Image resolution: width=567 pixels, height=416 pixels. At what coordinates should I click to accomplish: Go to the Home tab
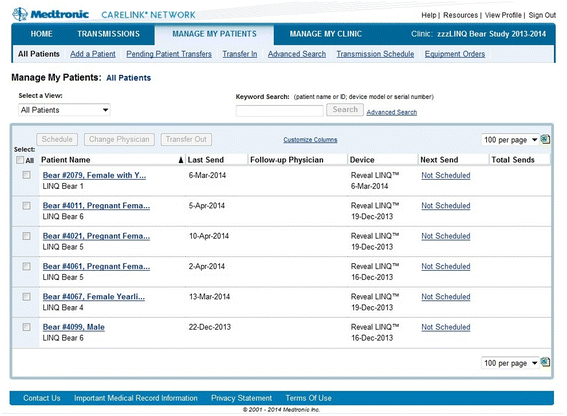41,34
